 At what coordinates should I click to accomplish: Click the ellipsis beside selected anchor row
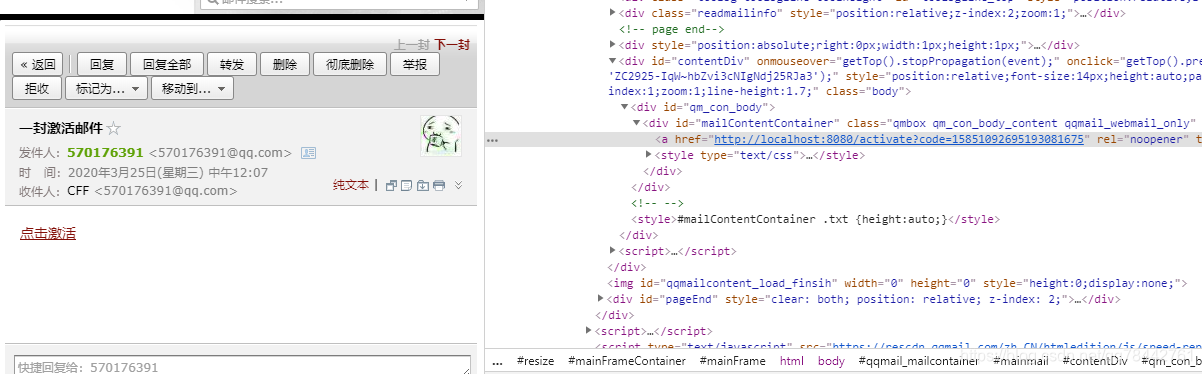(x=492, y=140)
